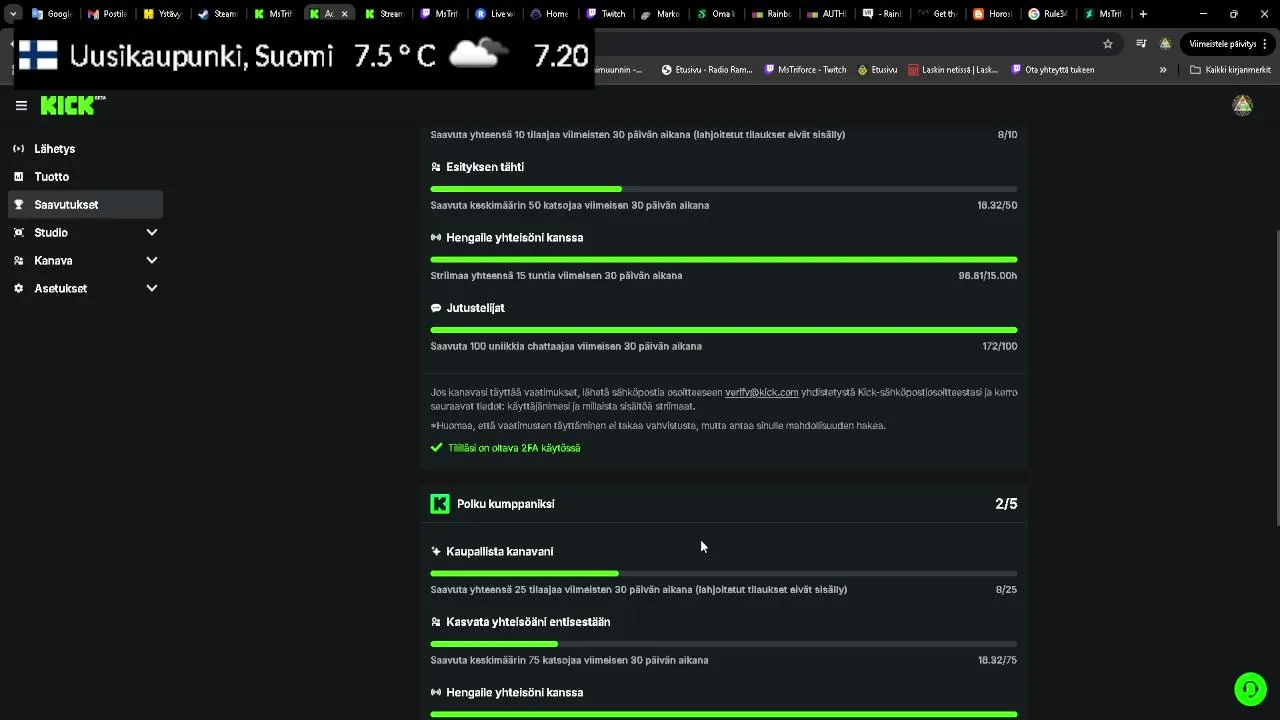Bookmark this page with the star icon
The image size is (1280, 720).
1108,44
